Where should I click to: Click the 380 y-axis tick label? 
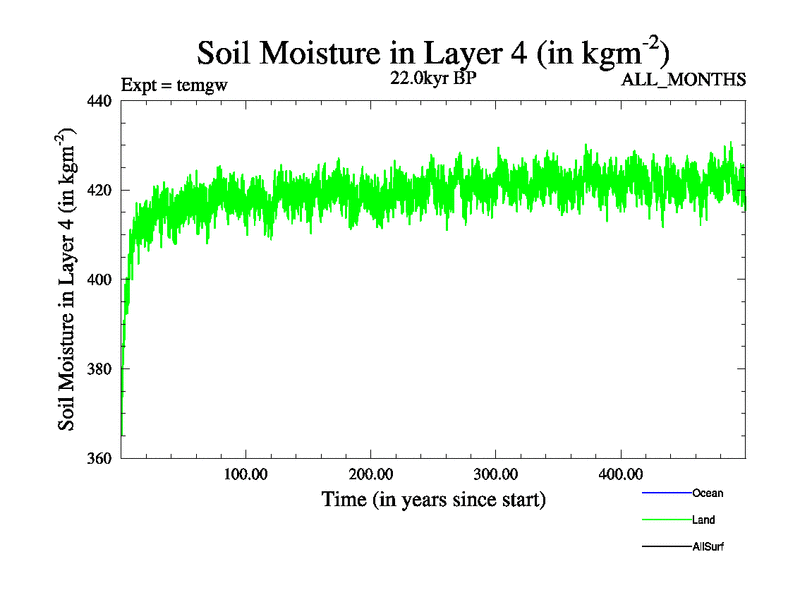(100, 369)
